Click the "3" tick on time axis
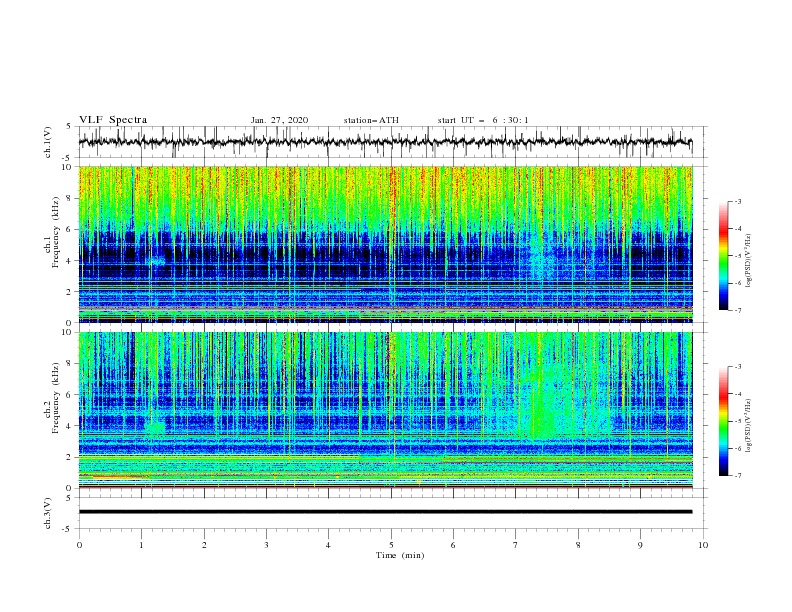This screenshot has height=612, width=792. [266, 545]
